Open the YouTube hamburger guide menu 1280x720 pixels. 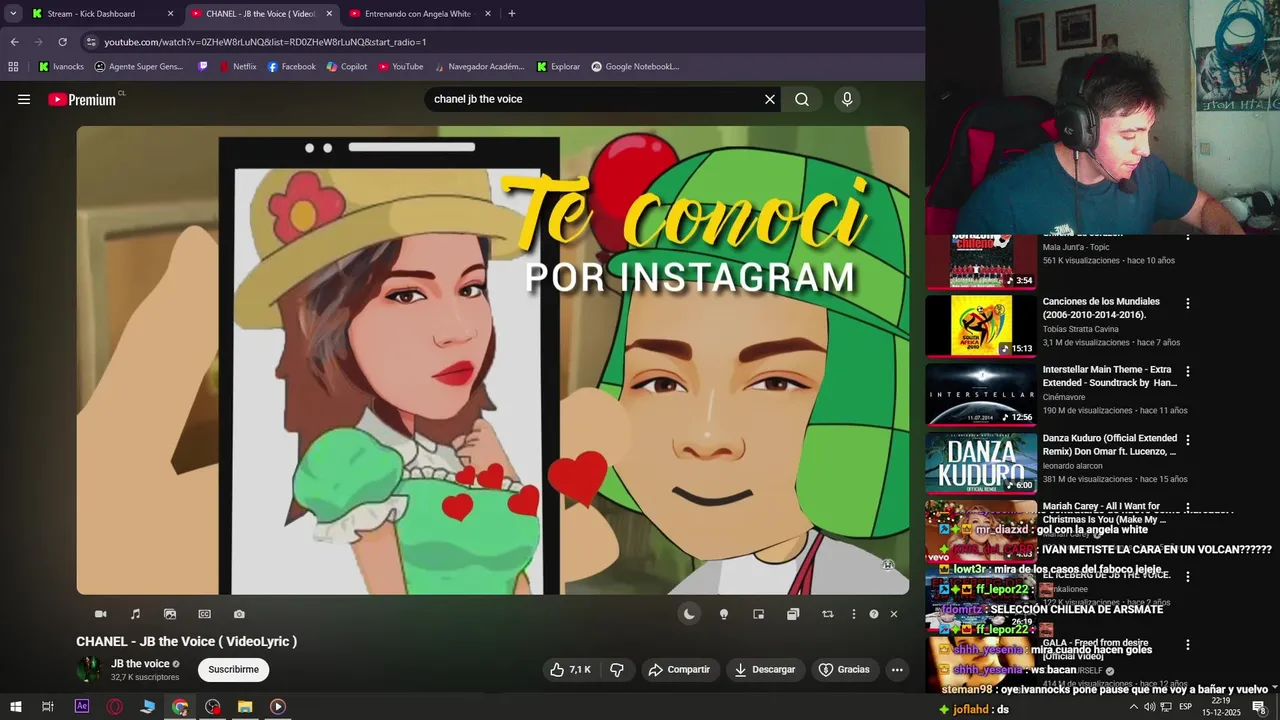coord(24,99)
